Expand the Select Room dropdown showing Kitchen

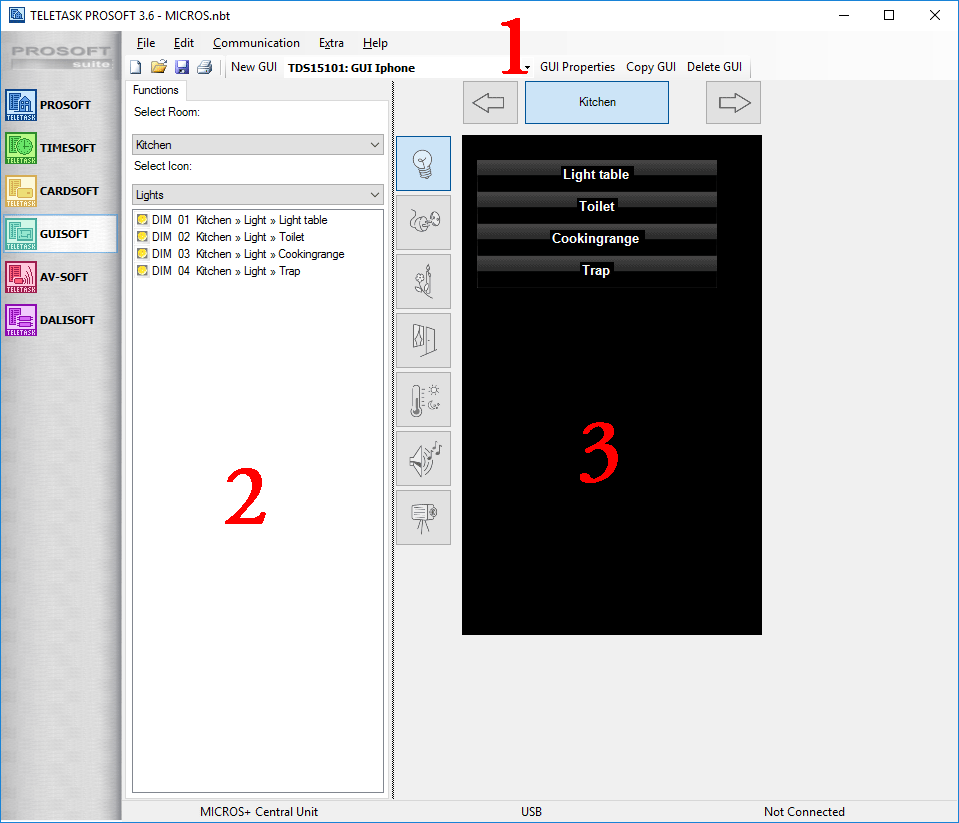click(x=258, y=145)
